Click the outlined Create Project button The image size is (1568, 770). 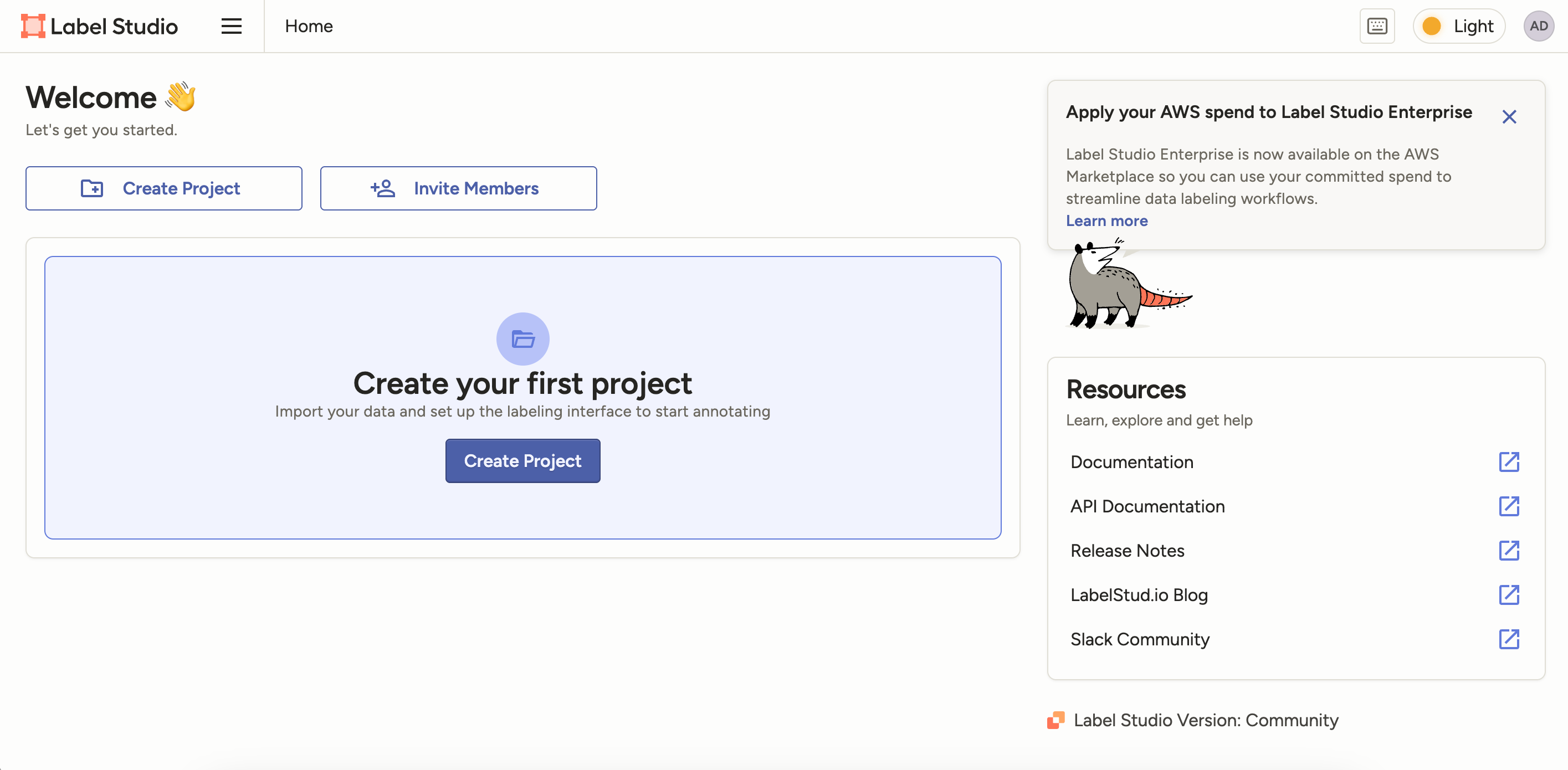164,188
